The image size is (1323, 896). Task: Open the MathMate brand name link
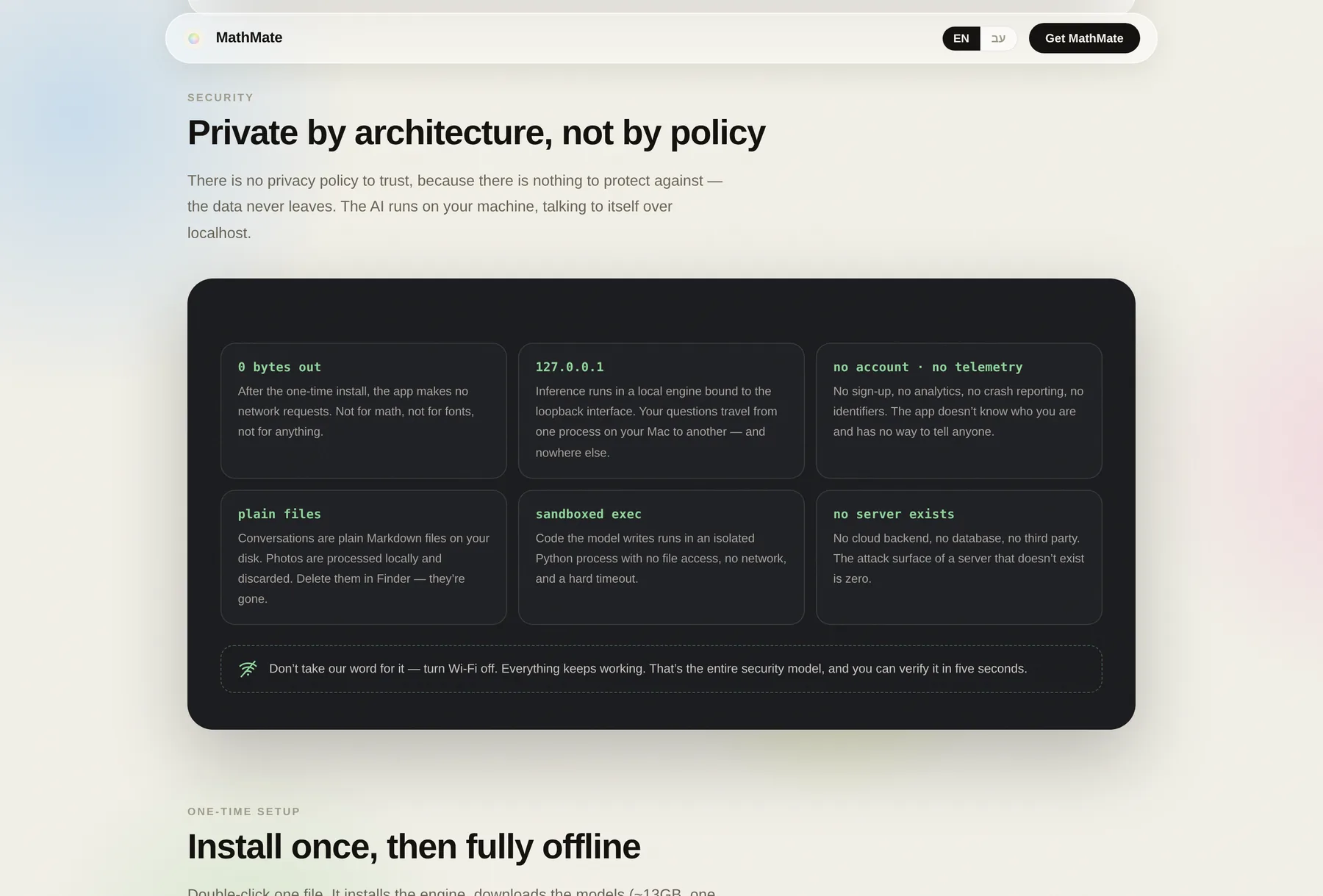pos(249,37)
